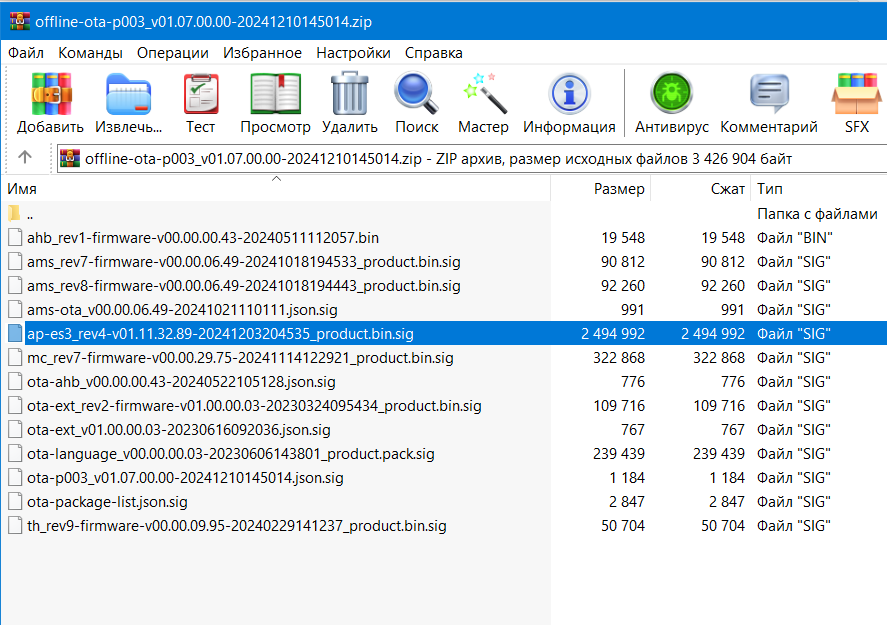
Task: Select the ota-package-list.json.sig file
Action: 107,502
